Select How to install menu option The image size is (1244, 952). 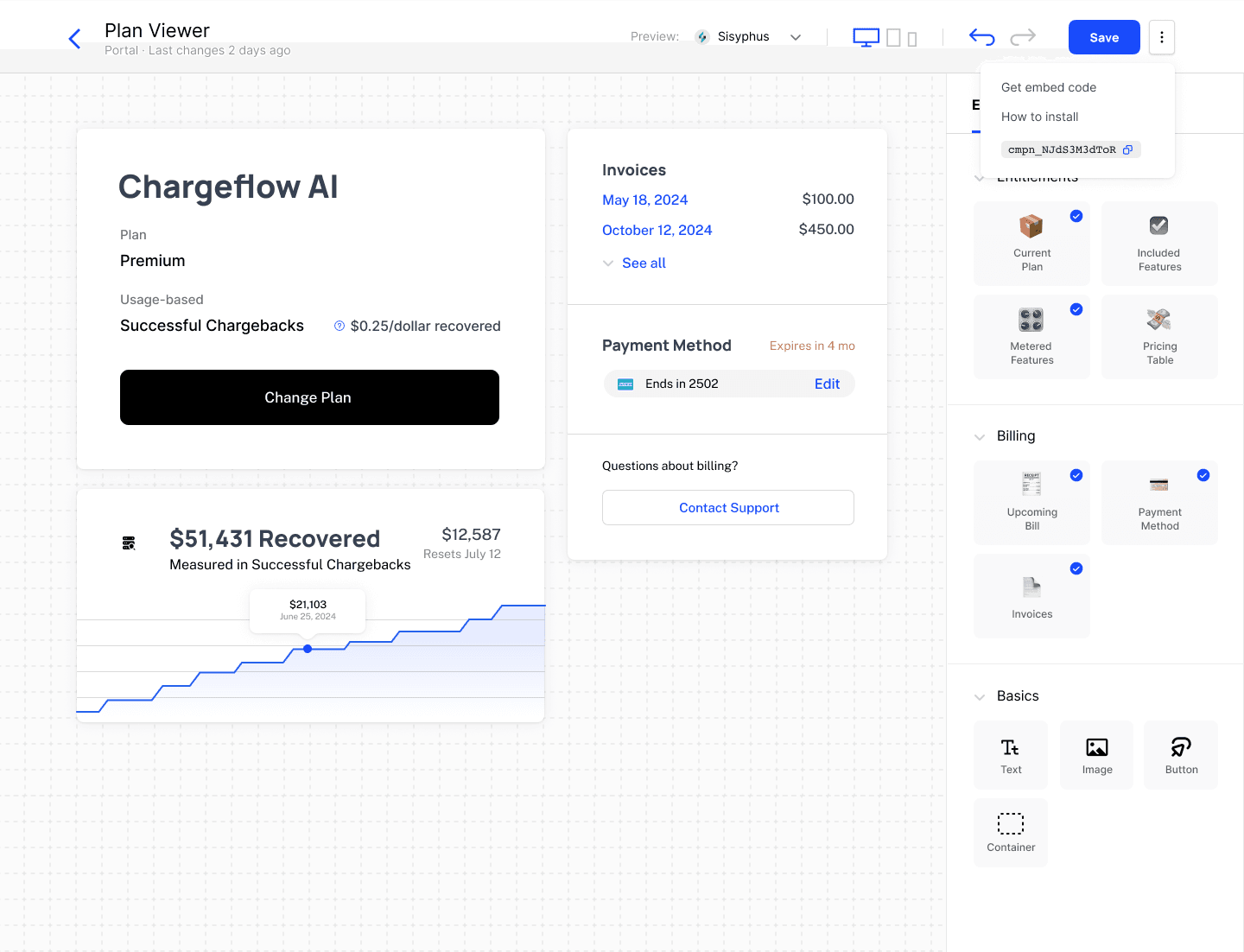click(1039, 117)
